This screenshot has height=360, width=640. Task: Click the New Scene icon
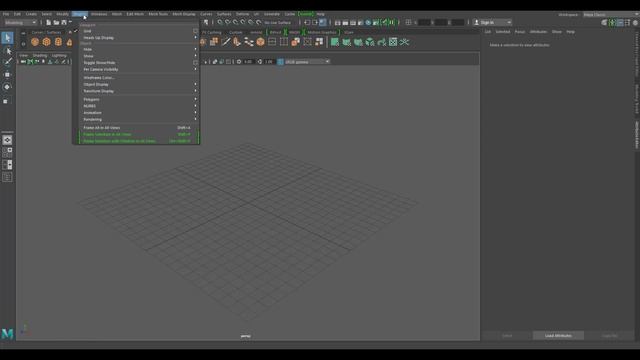point(49,22)
